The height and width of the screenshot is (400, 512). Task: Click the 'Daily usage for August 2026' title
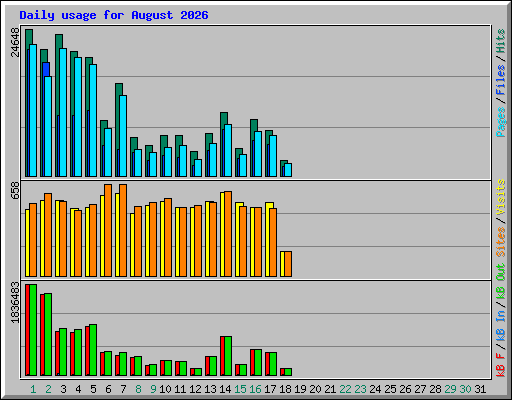(114, 15)
